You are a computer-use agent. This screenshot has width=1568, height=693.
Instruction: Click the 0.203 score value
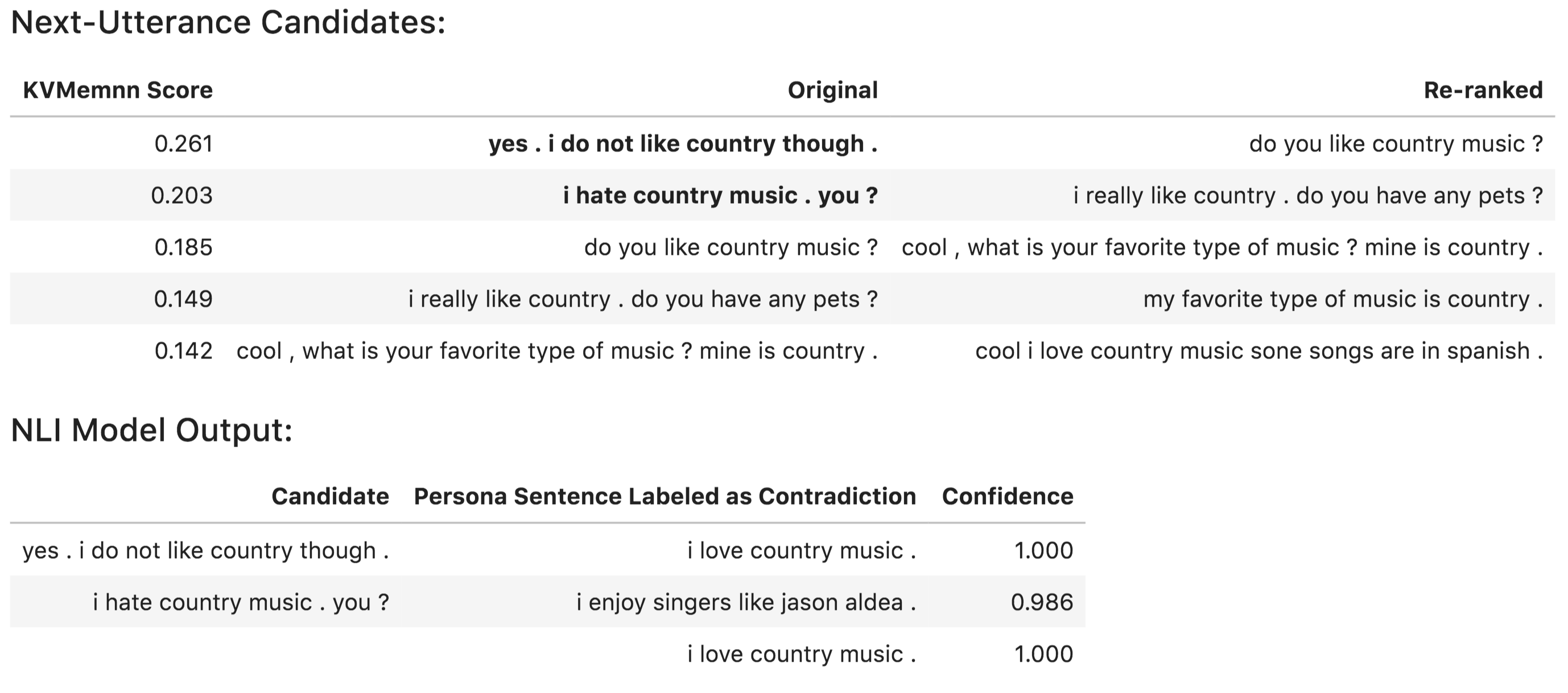181,196
